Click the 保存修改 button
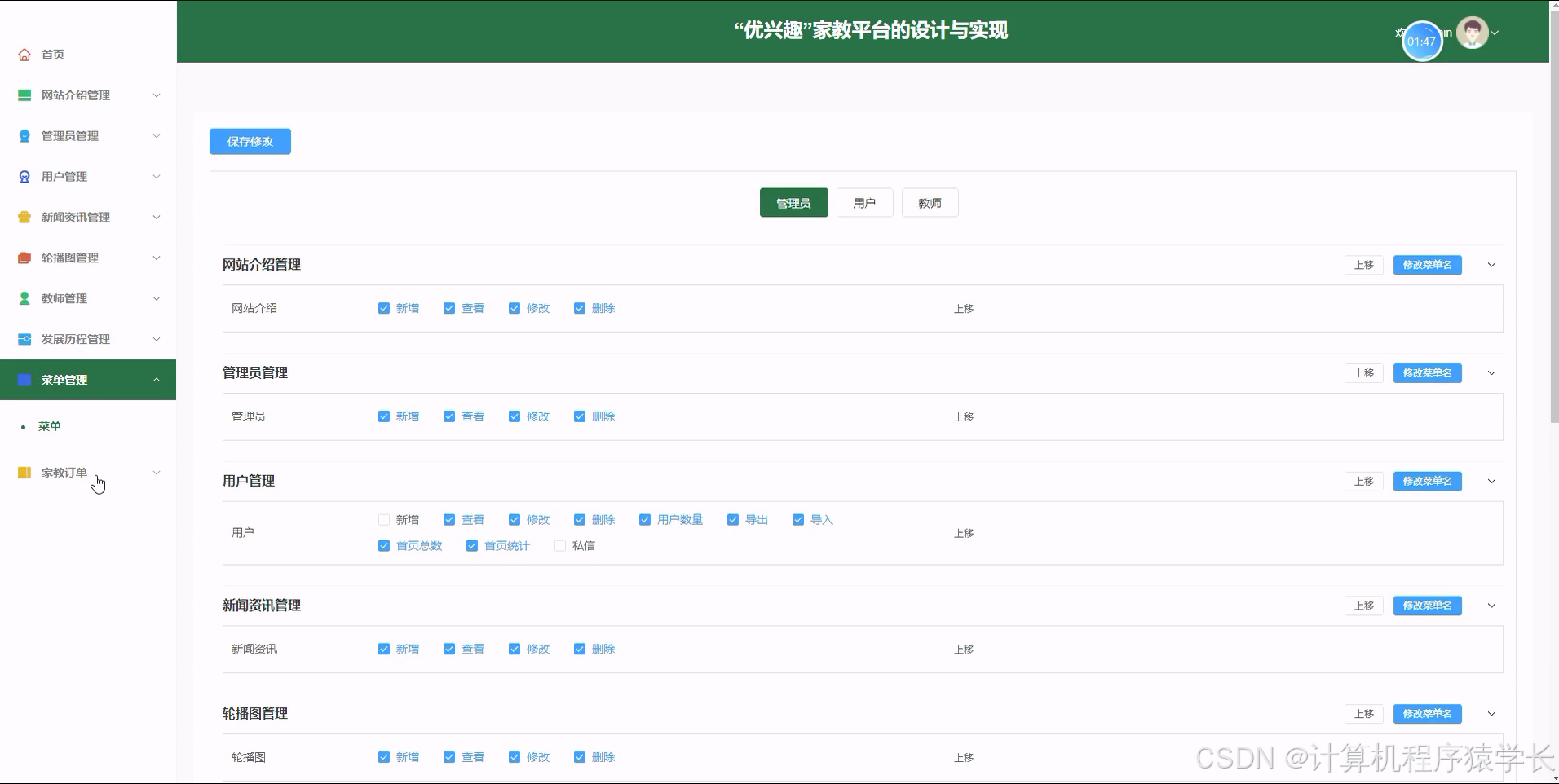This screenshot has height=784, width=1559. [250, 141]
